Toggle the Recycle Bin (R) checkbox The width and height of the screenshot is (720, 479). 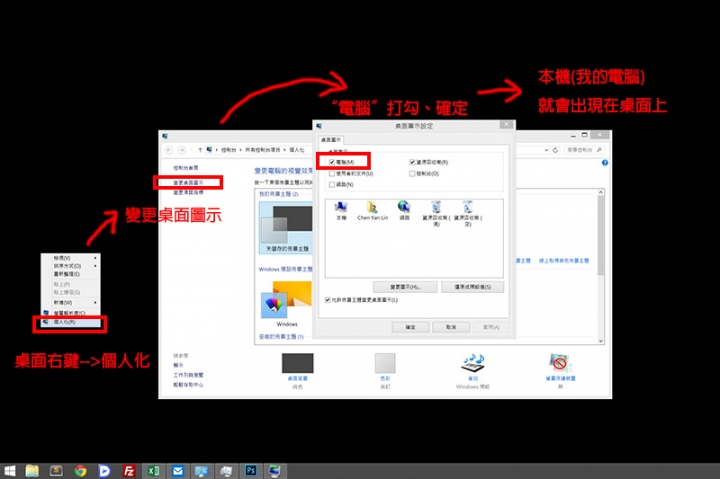click(412, 162)
